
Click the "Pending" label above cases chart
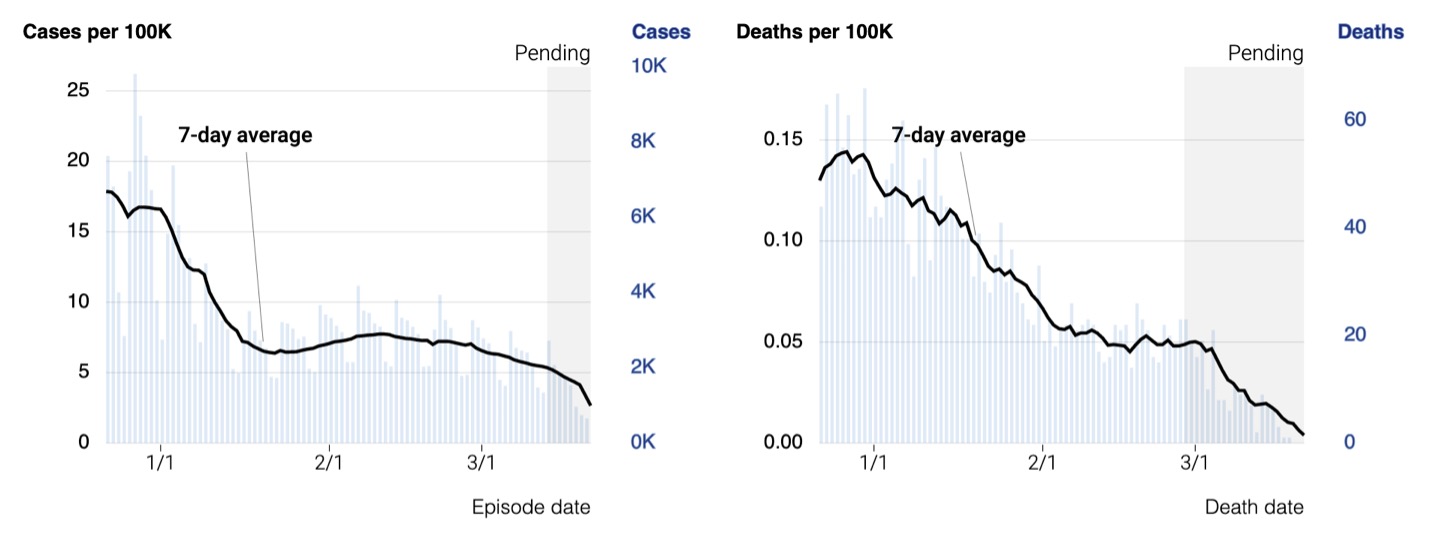(x=552, y=53)
